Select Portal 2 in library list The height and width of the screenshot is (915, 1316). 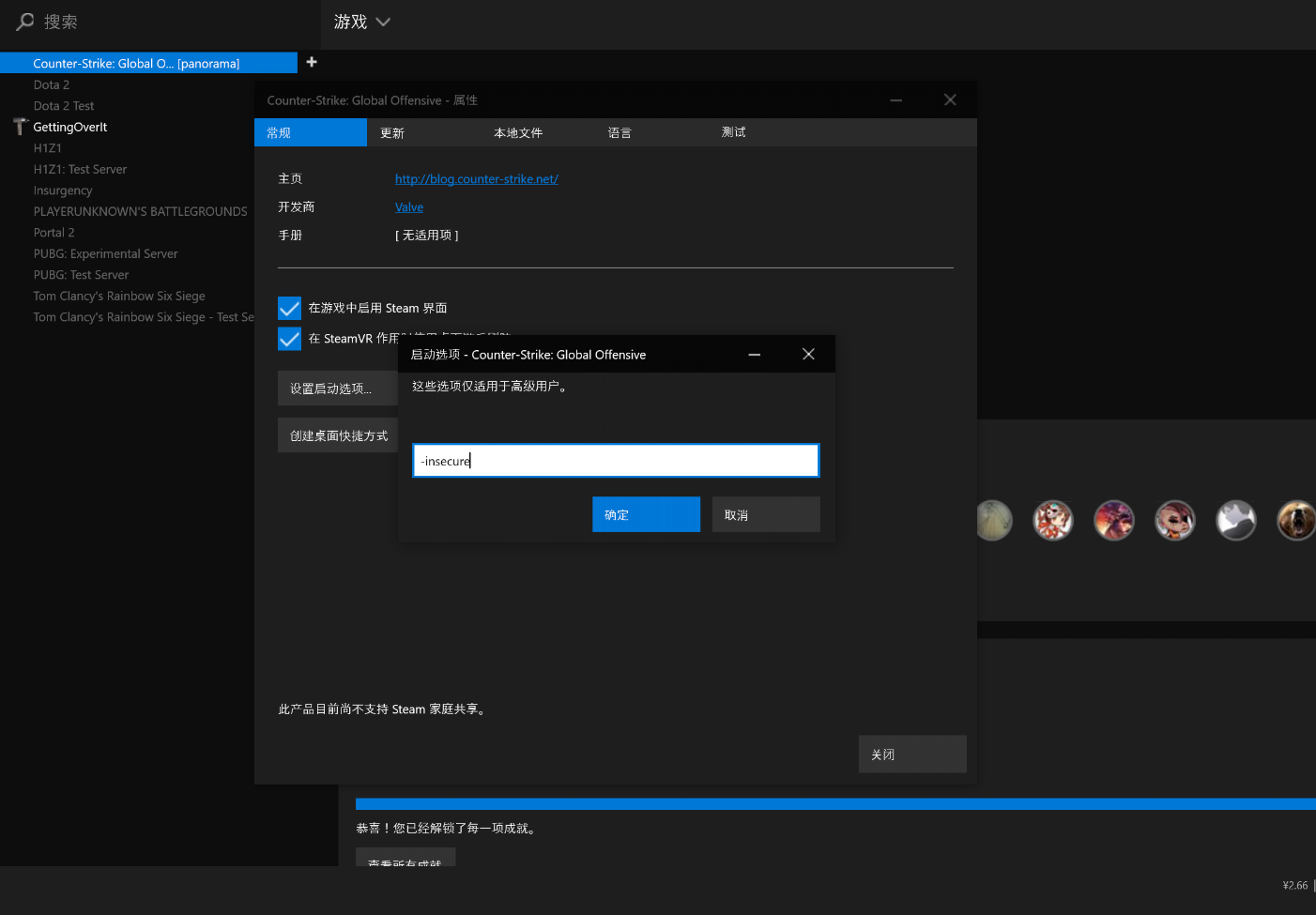(54, 233)
